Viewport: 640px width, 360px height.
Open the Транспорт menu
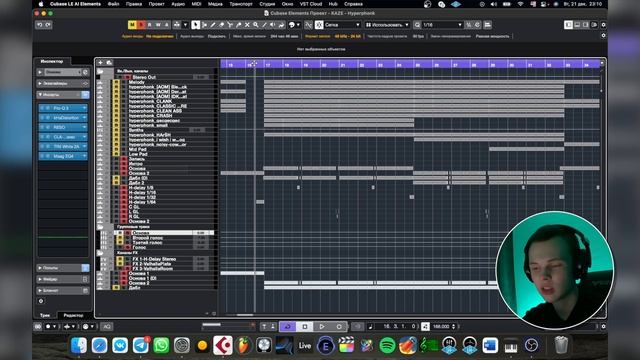pyautogui.click(x=241, y=4)
